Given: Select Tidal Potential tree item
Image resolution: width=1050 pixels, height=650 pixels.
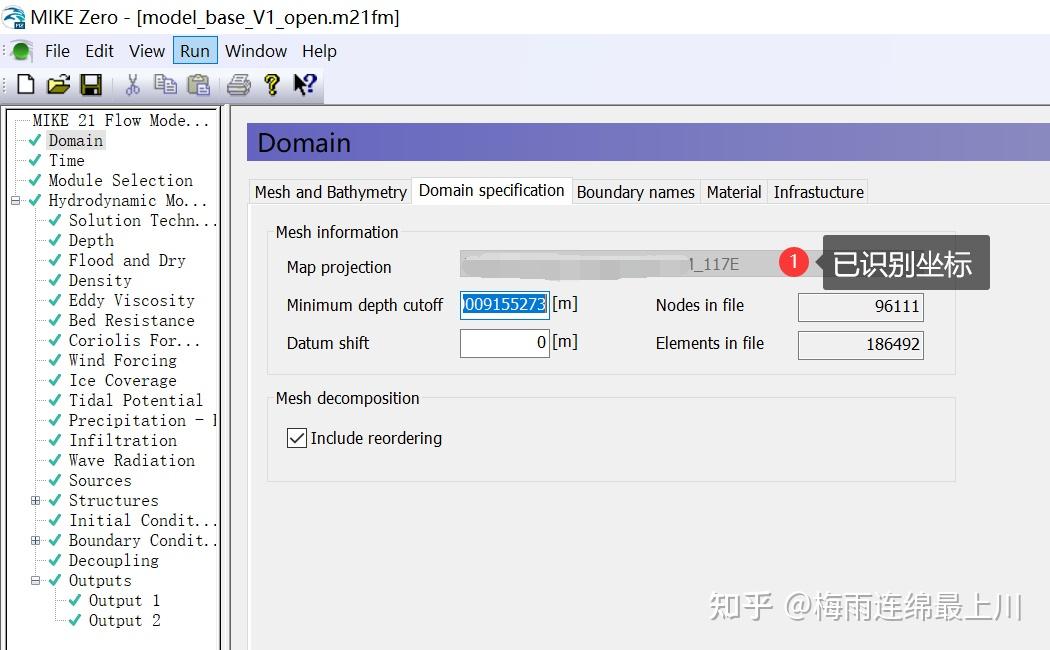Looking at the screenshot, I should [135, 400].
